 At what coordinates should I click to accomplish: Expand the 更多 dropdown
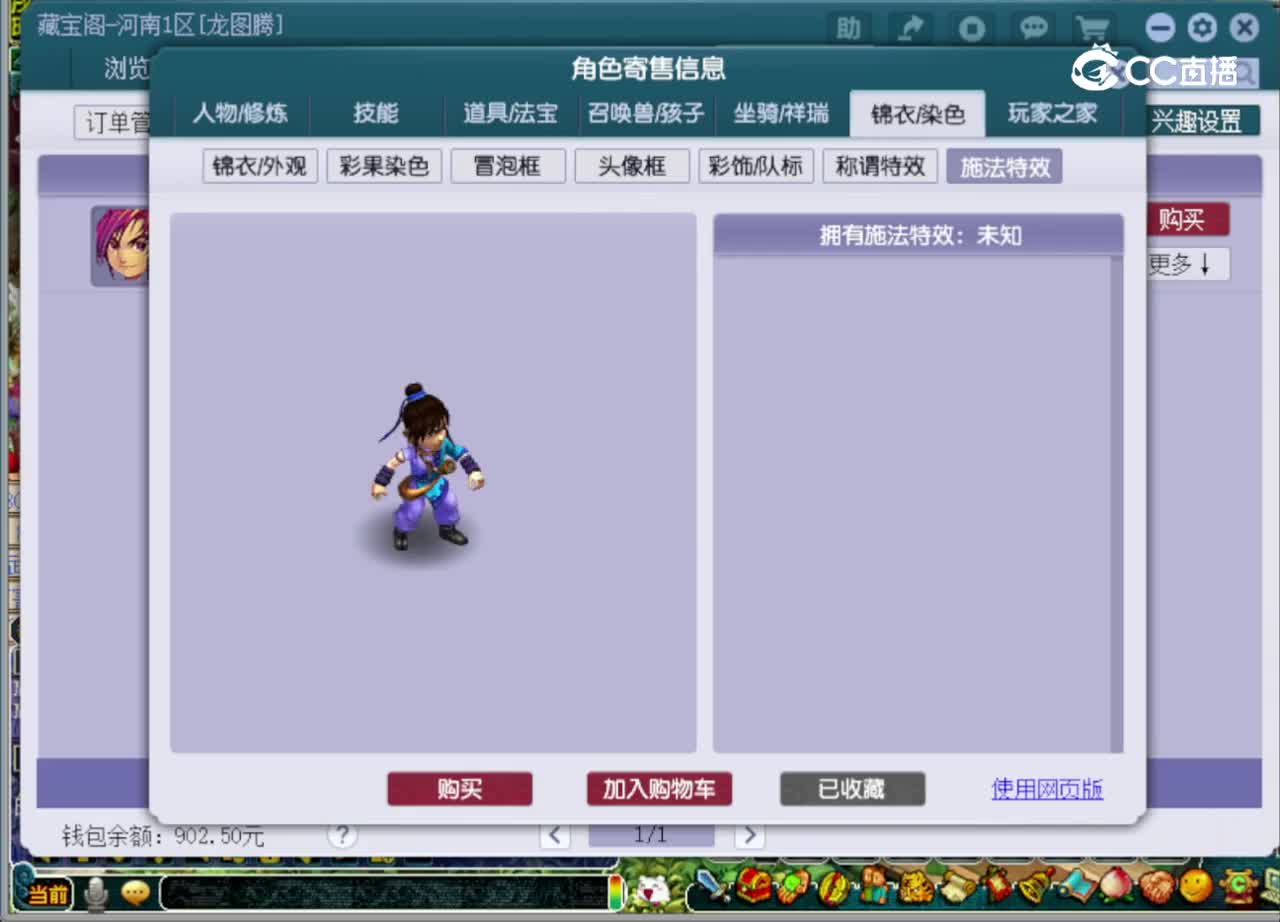pyautogui.click(x=1186, y=263)
